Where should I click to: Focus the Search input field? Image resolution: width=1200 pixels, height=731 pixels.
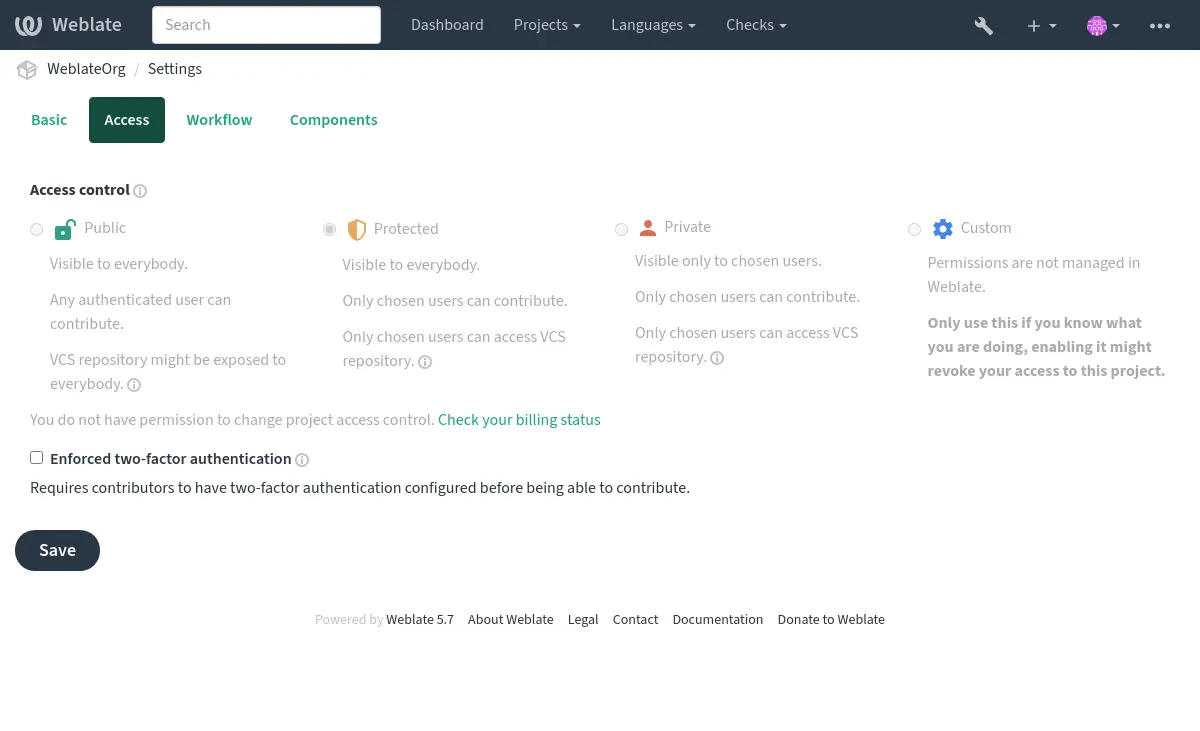266,25
